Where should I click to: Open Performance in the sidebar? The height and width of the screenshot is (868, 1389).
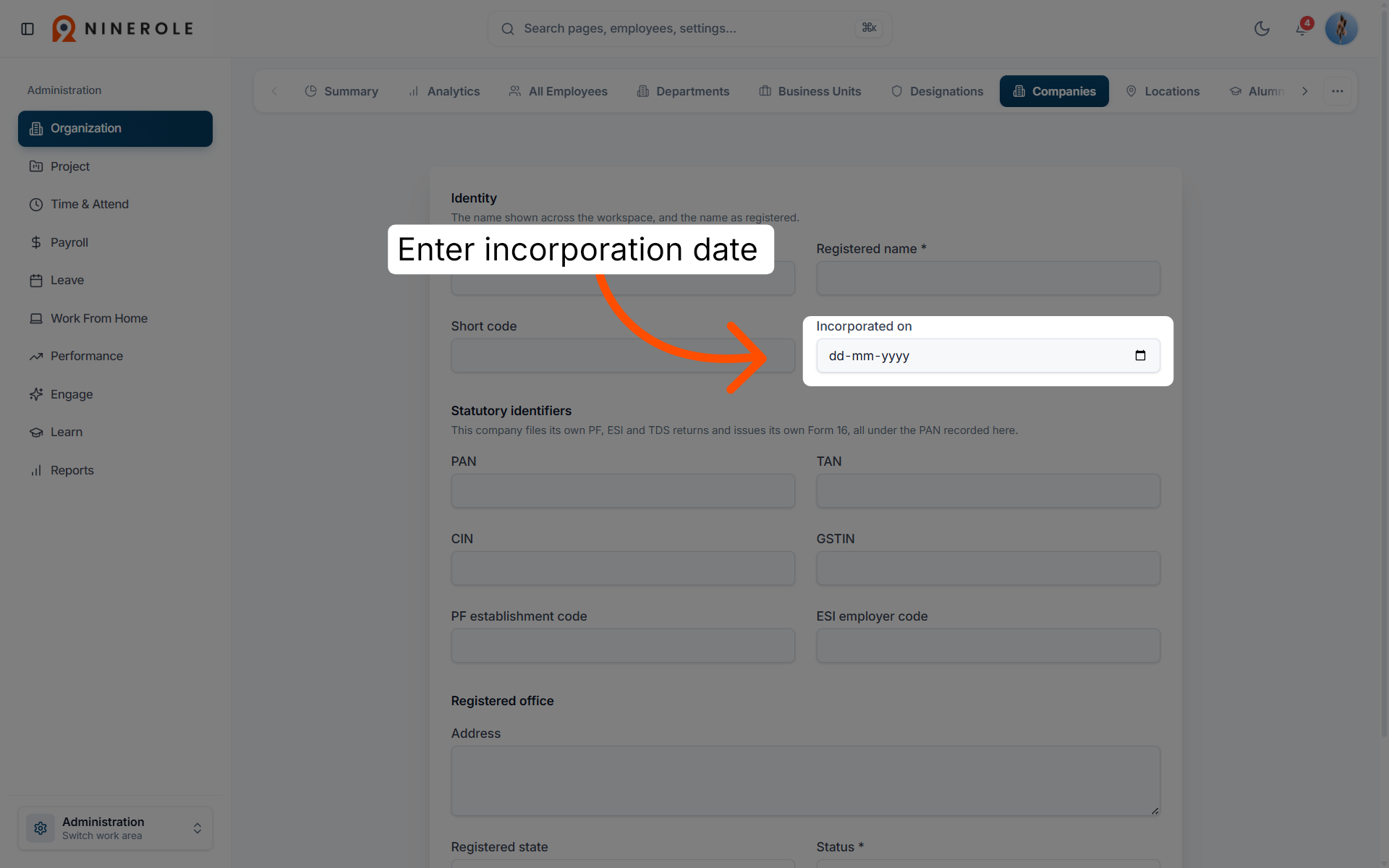(x=116, y=356)
